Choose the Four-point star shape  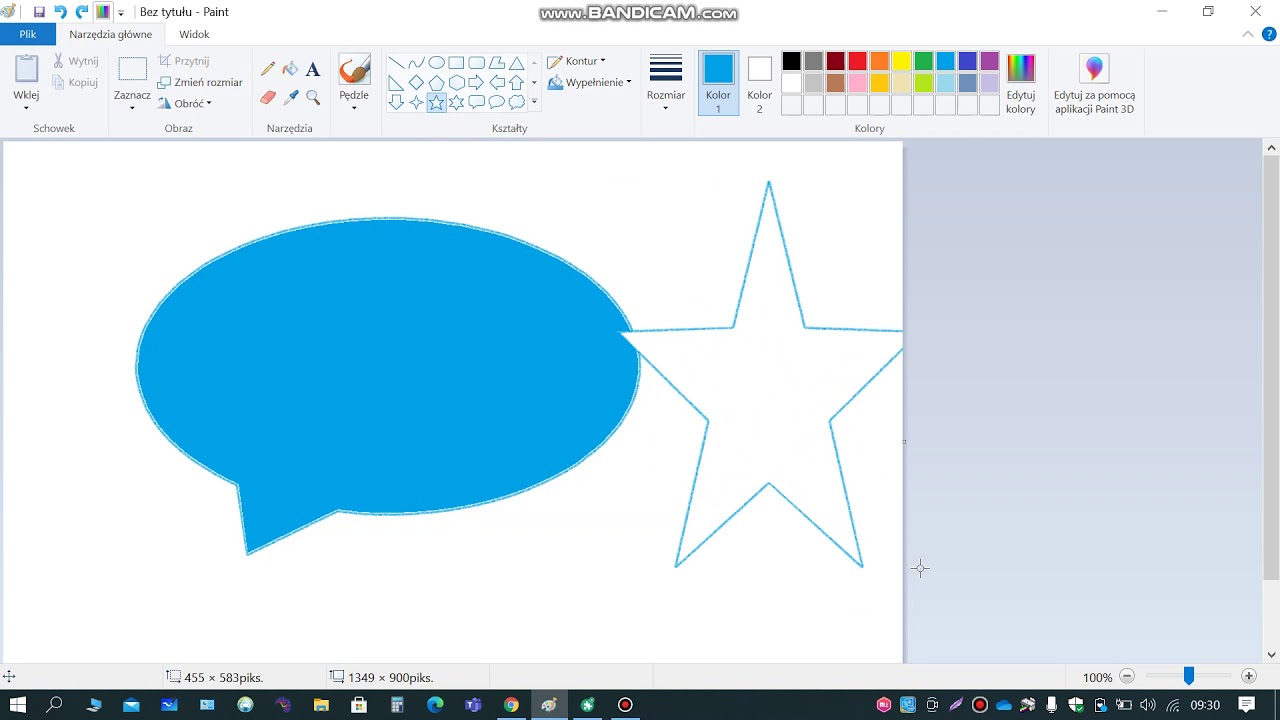click(416, 102)
